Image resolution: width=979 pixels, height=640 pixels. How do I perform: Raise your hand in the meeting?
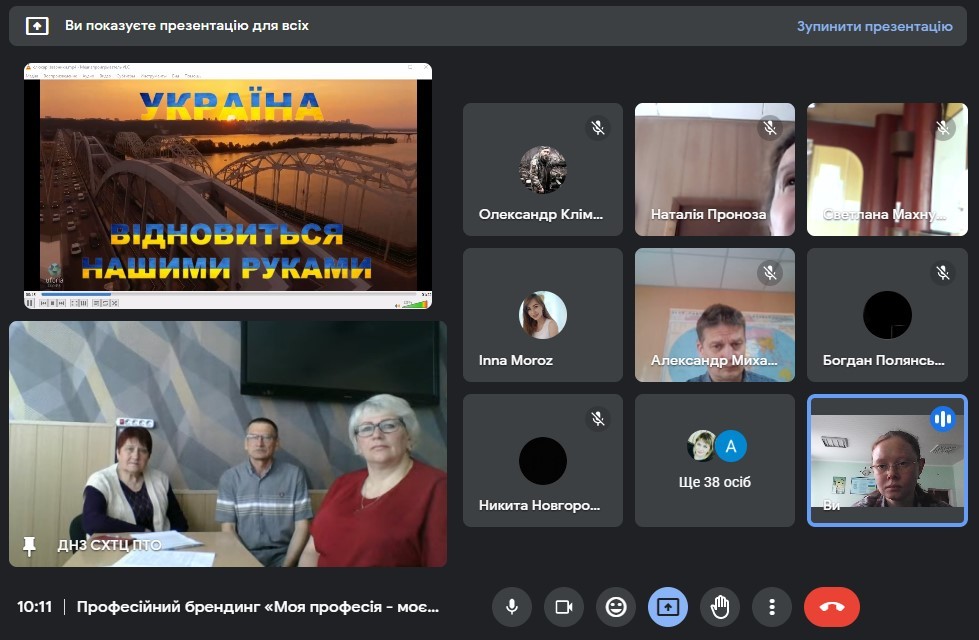click(x=720, y=607)
